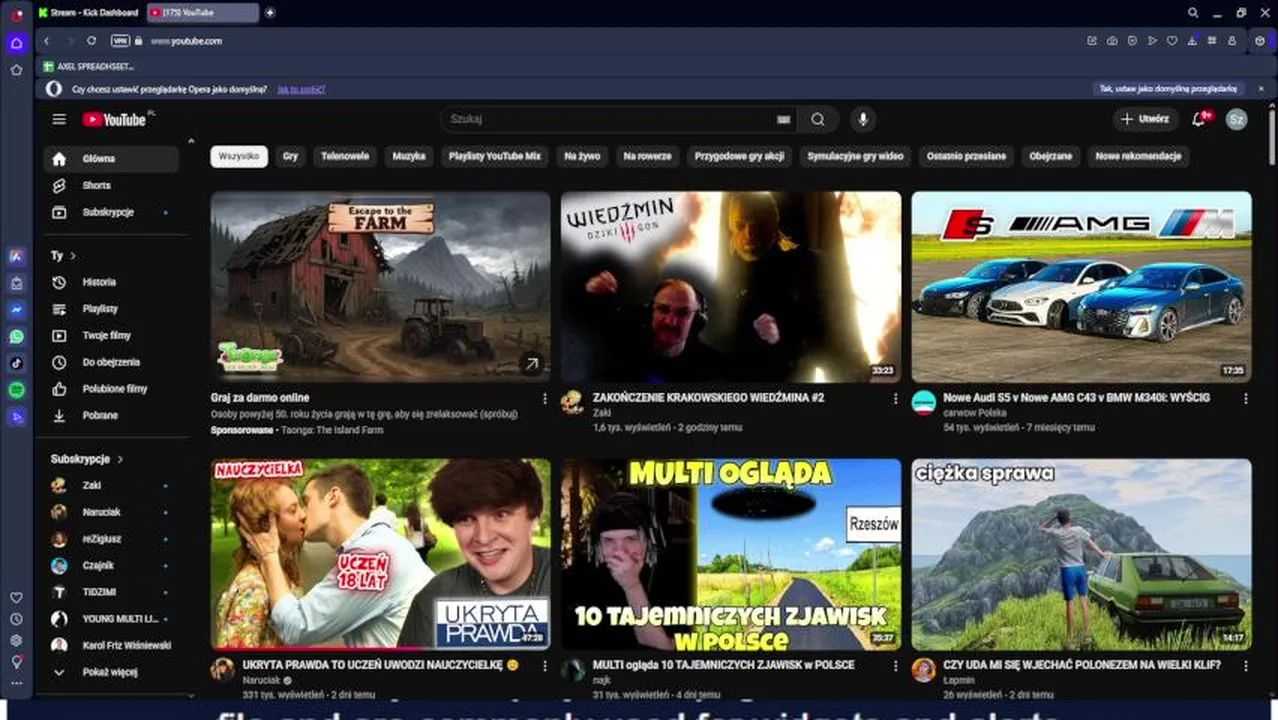Open Polubione filmy in sidebar
This screenshot has width=1278, height=720.
tap(110, 389)
